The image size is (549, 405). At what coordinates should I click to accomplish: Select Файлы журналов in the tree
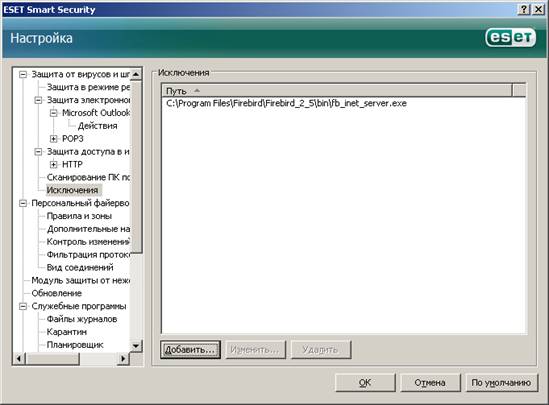coord(82,319)
